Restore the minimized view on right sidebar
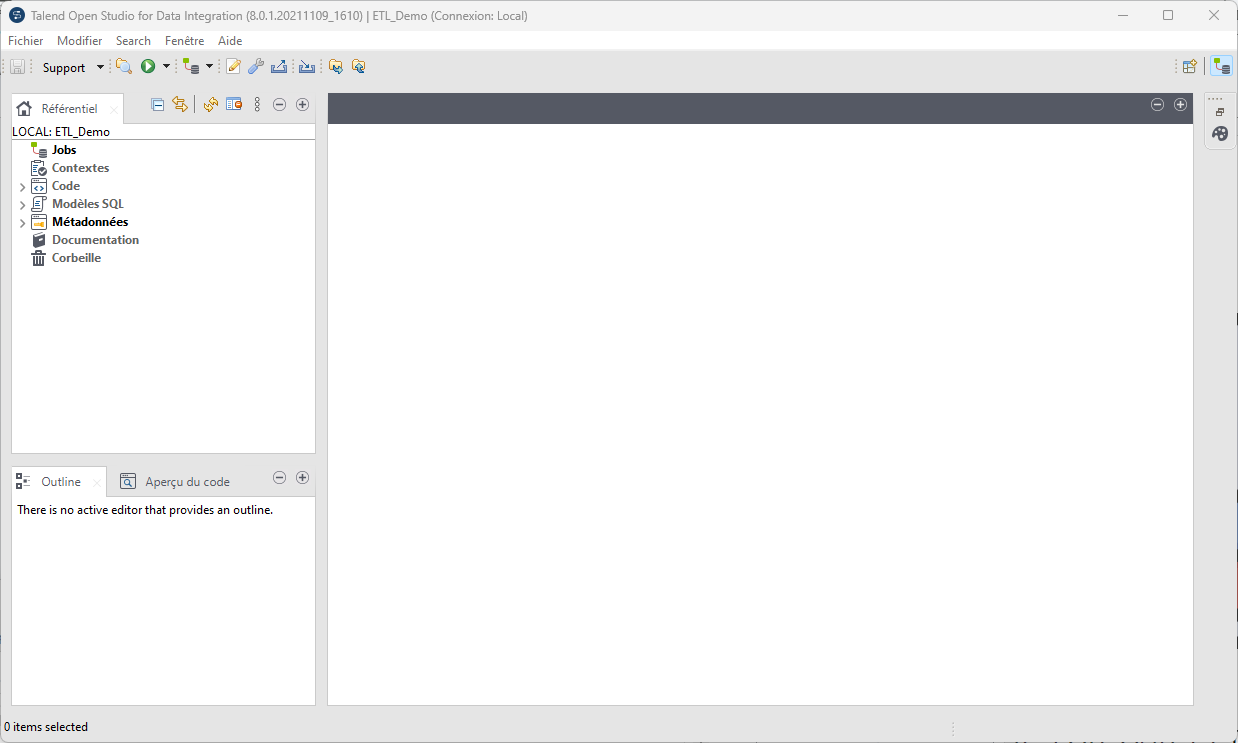The height and width of the screenshot is (743, 1238). tap(1220, 113)
